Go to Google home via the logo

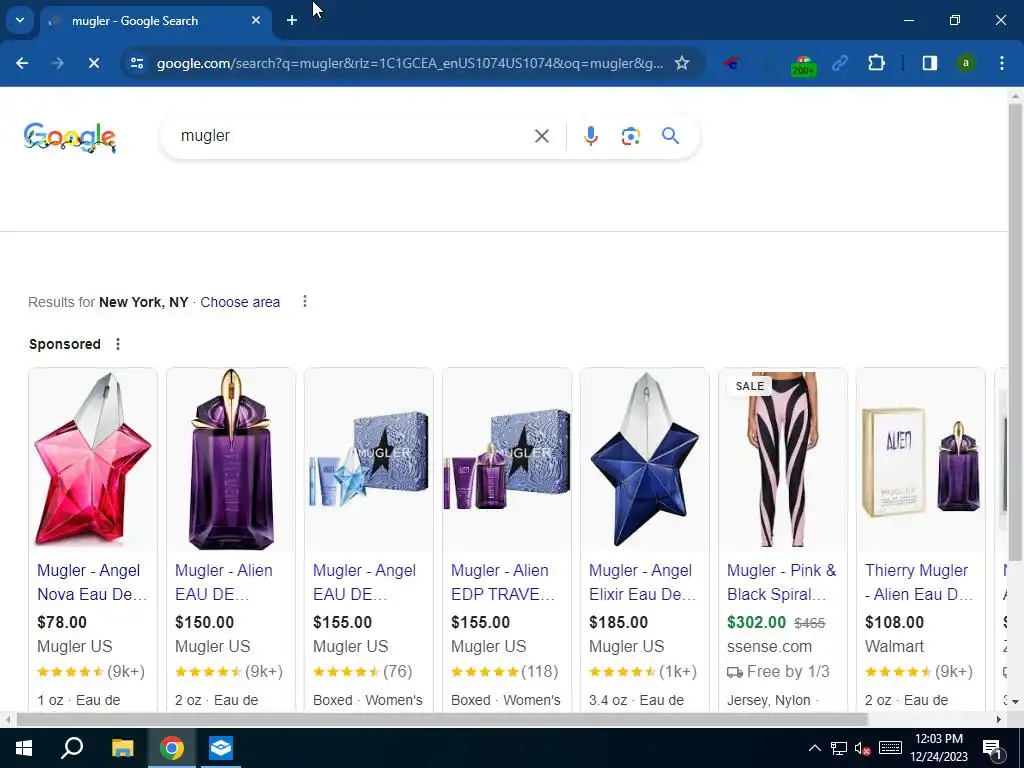[70, 137]
